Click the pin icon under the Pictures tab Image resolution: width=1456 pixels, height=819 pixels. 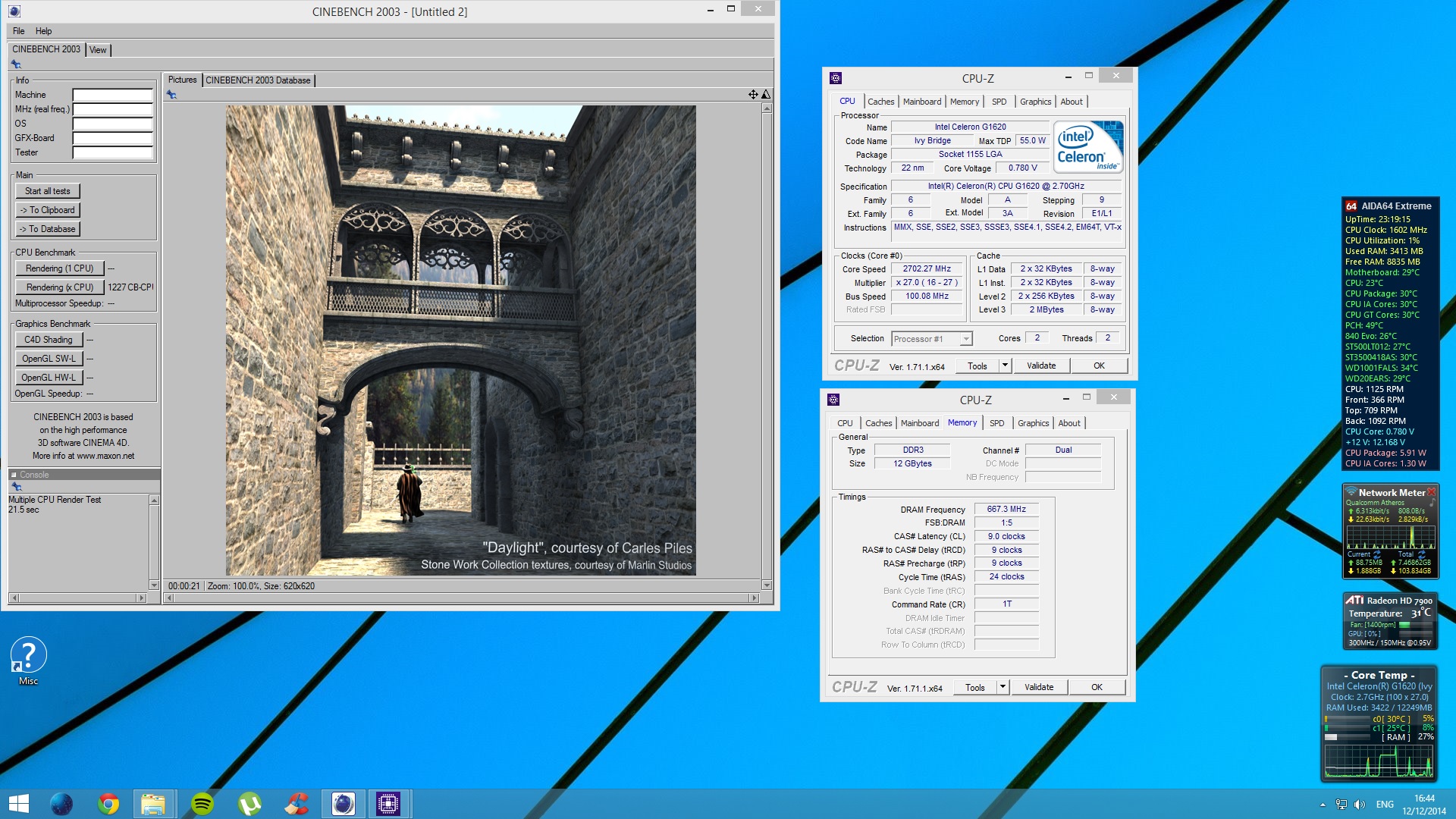coord(171,95)
